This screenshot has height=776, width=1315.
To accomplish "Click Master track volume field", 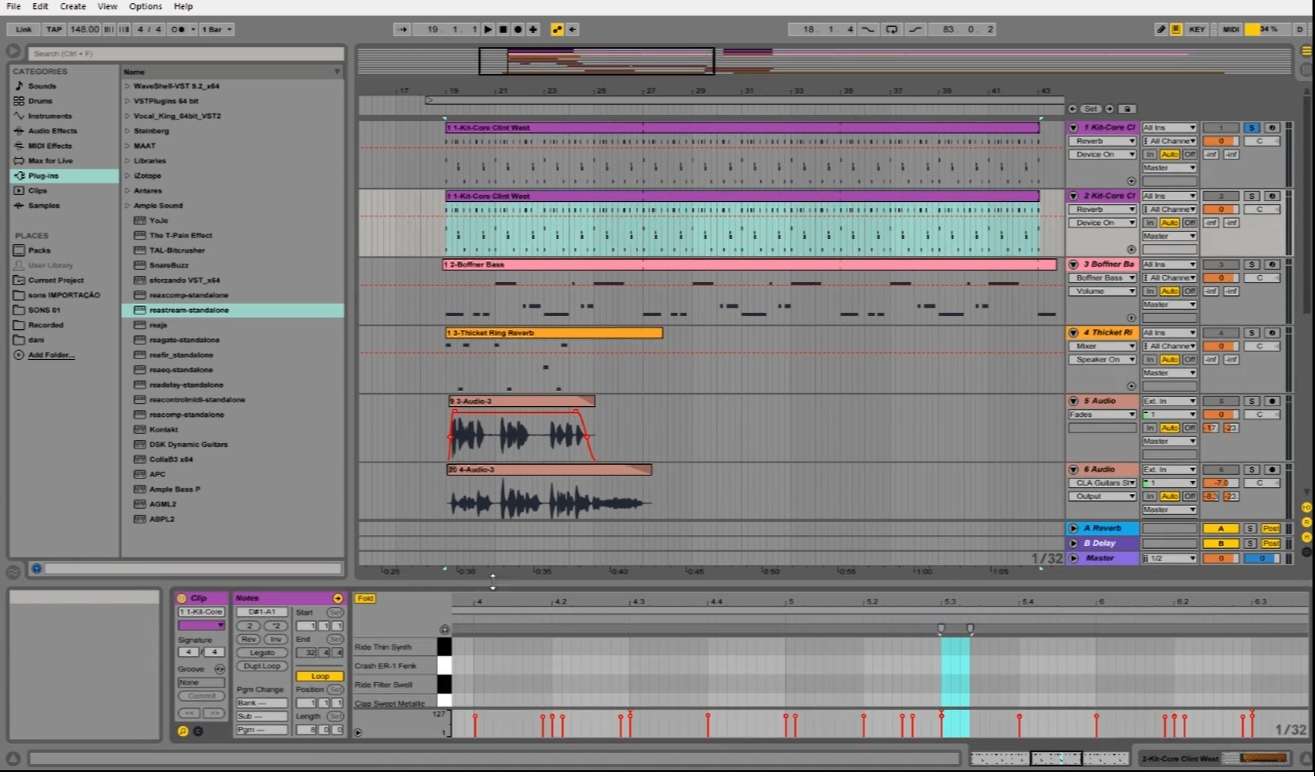I will (1221, 558).
